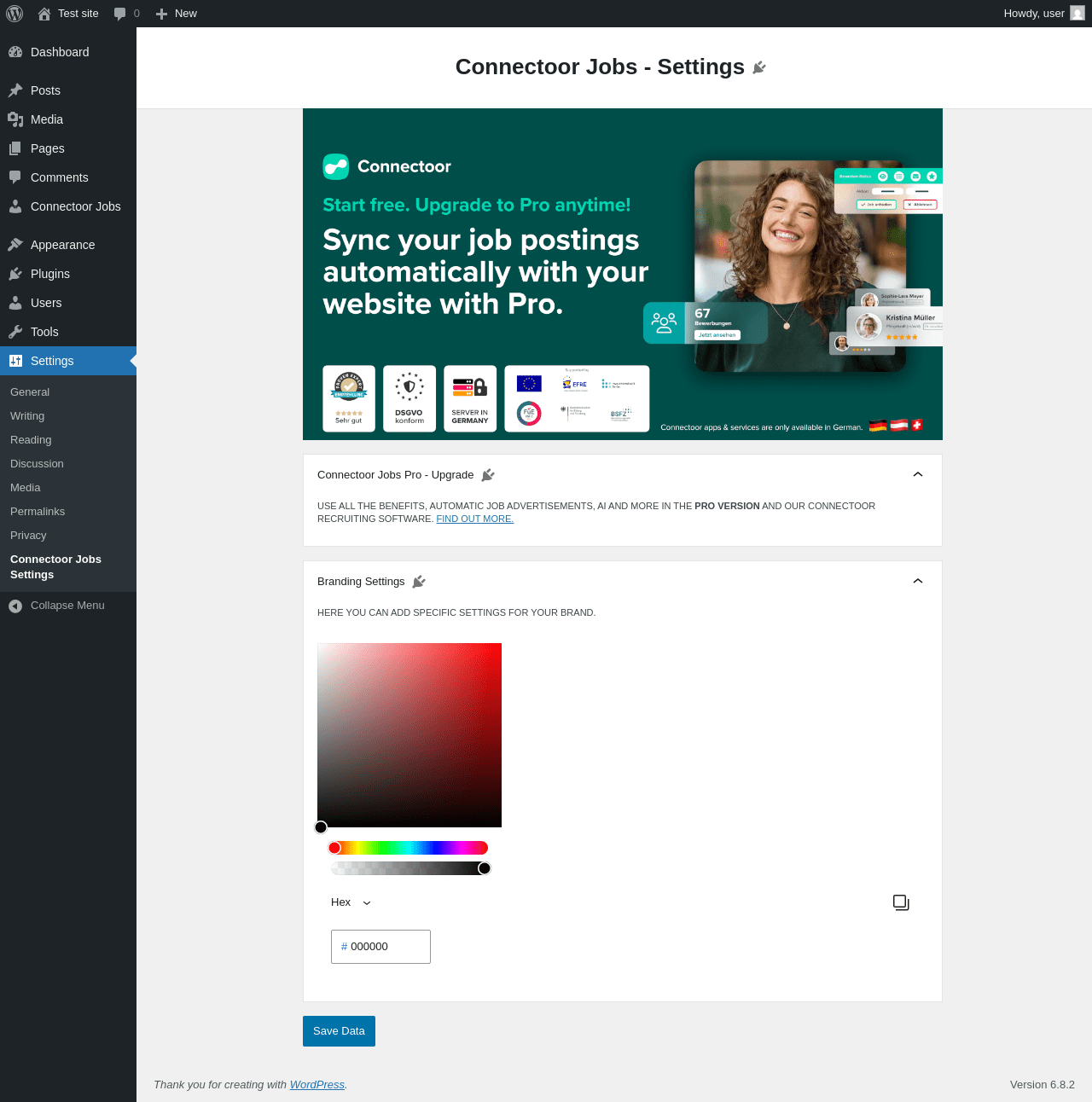Focus the hex color input field
Image resolution: width=1092 pixels, height=1102 pixels.
click(x=380, y=947)
